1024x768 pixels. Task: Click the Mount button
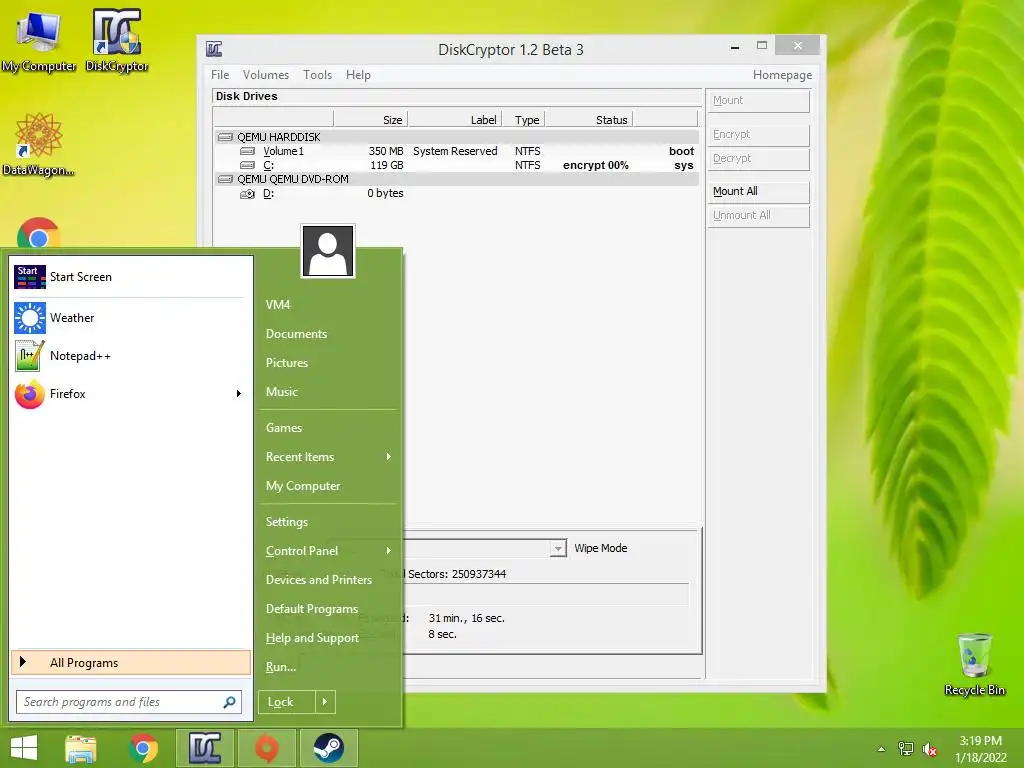click(x=759, y=101)
